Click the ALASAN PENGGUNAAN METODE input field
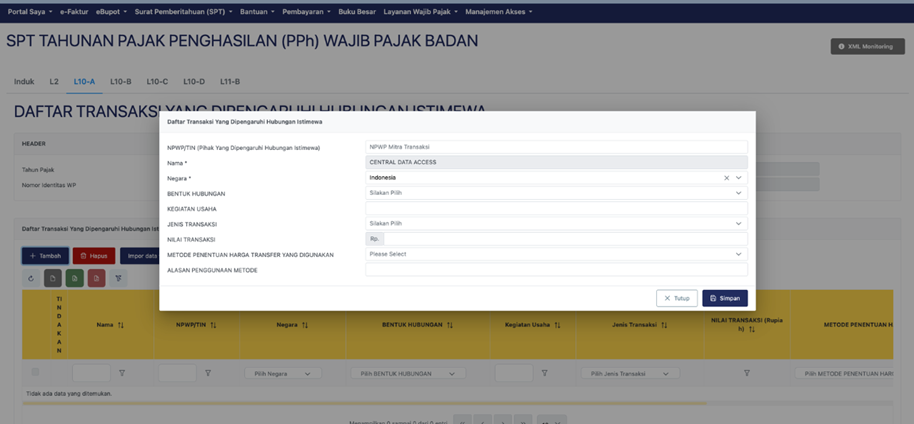The image size is (914, 424). 556,269
